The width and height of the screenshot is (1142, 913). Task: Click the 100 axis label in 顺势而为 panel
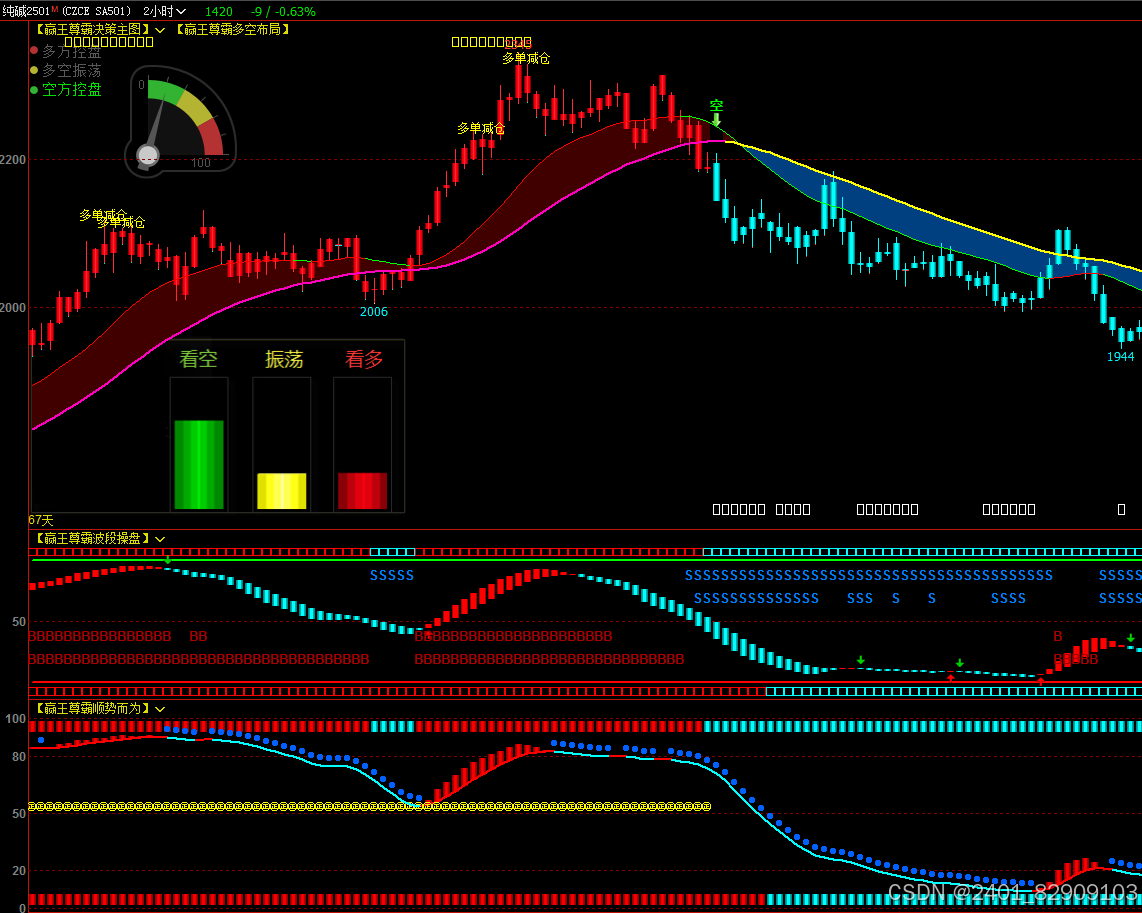click(15, 719)
